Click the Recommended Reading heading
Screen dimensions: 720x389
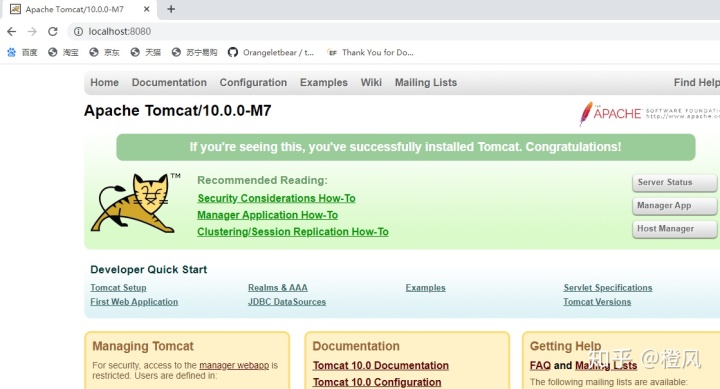coord(263,180)
